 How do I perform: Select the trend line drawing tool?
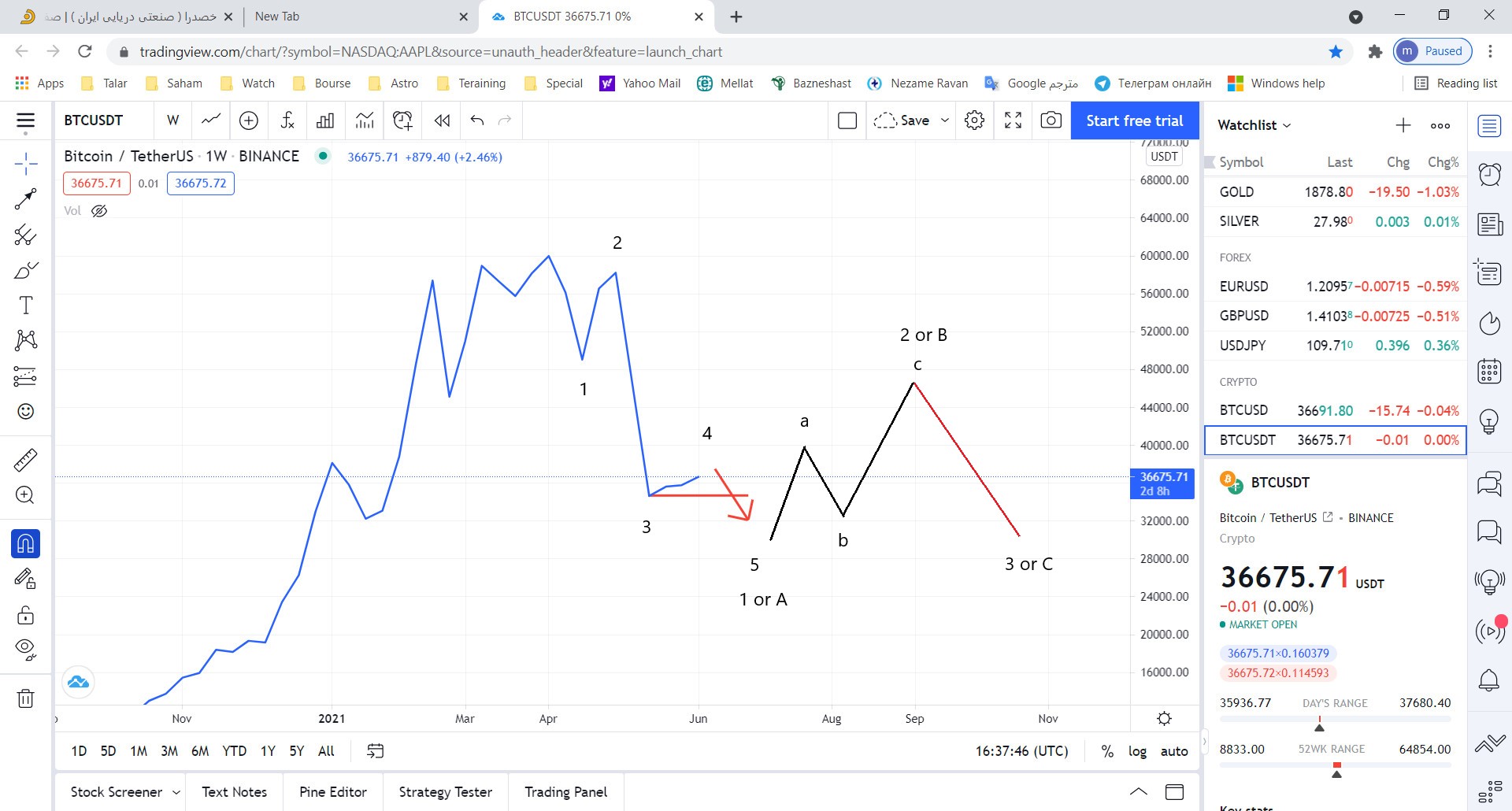tap(26, 199)
